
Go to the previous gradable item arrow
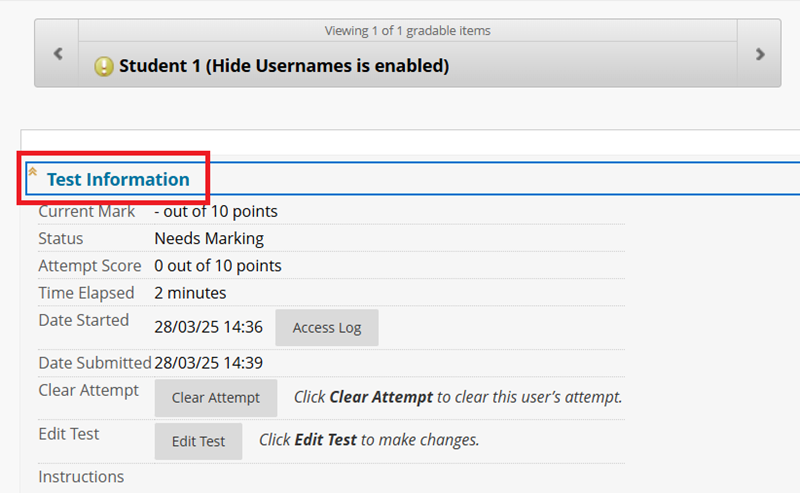coord(57,54)
